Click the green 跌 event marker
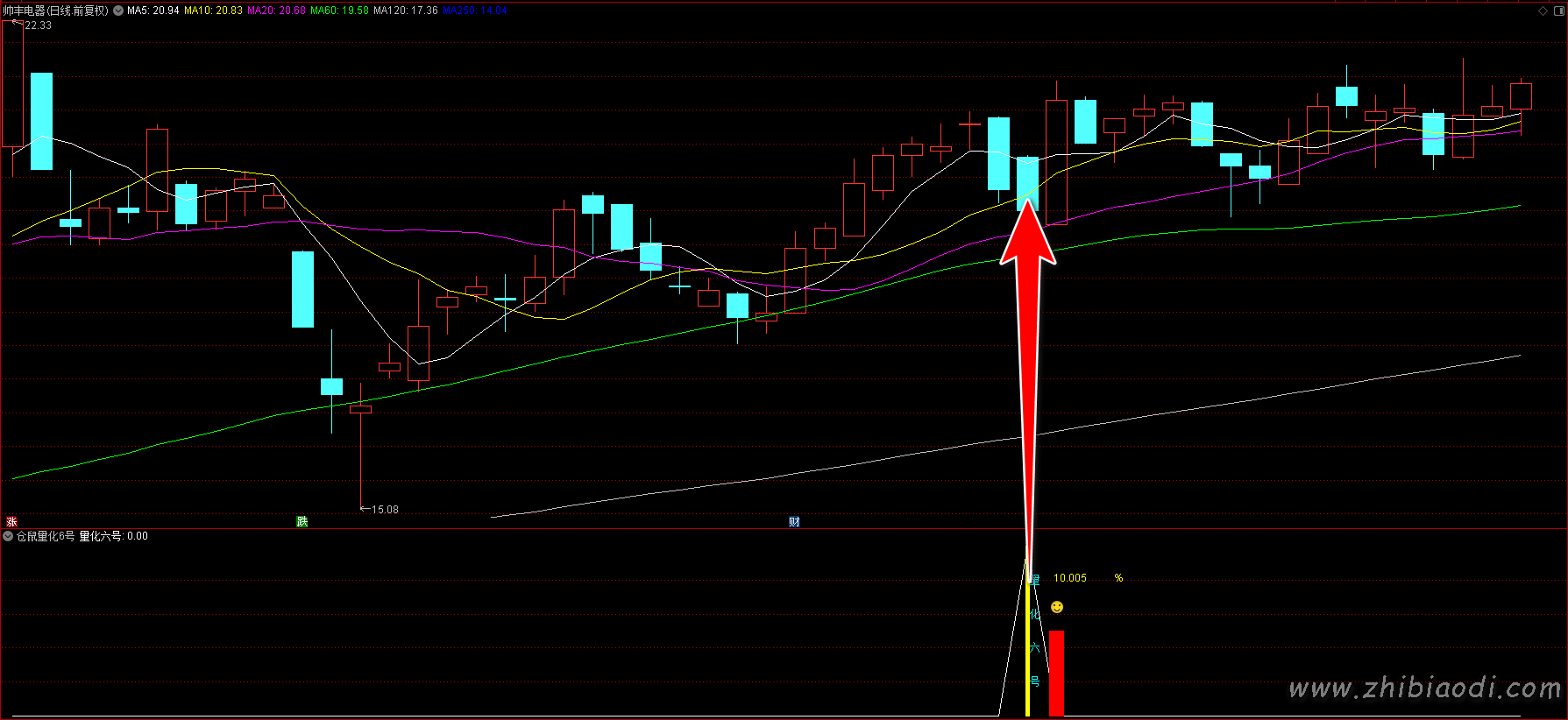This screenshot has height=720, width=1568. pos(302,522)
